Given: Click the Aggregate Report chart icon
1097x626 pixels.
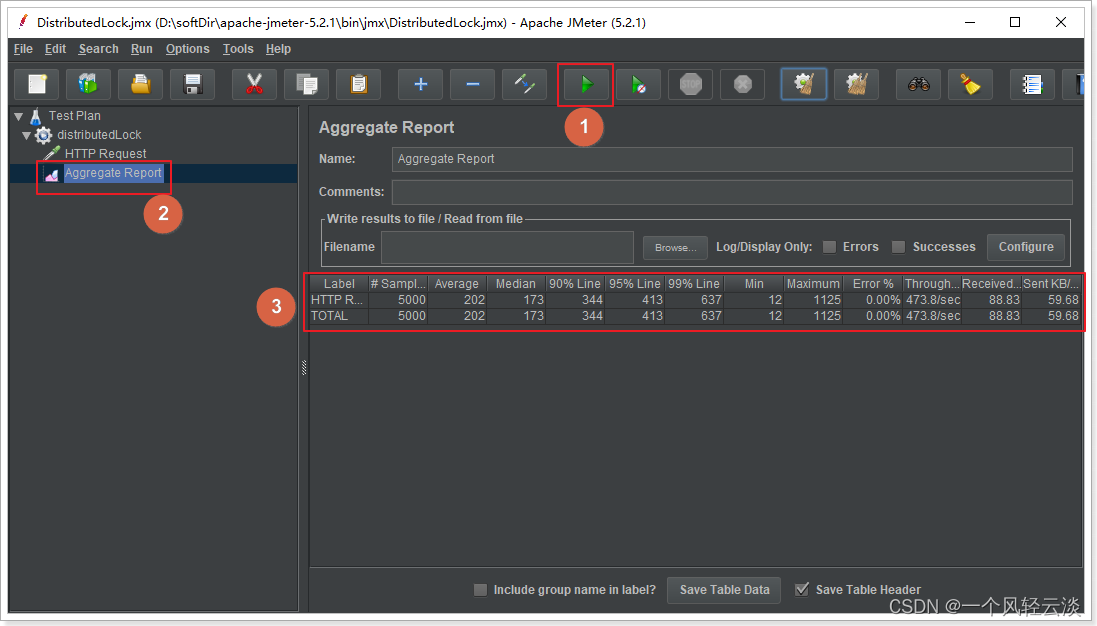Looking at the screenshot, I should pyautogui.click(x=52, y=173).
